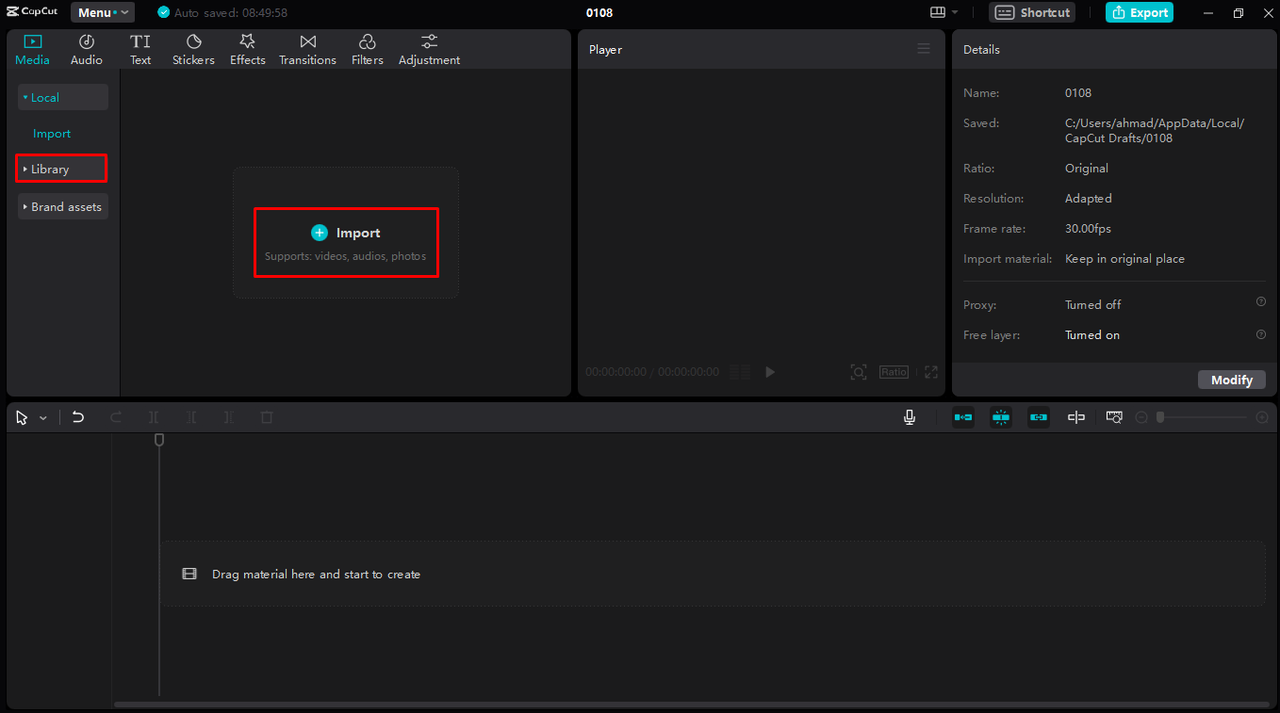Open the layout switcher dropdown
The width and height of the screenshot is (1280, 713).
pos(944,13)
